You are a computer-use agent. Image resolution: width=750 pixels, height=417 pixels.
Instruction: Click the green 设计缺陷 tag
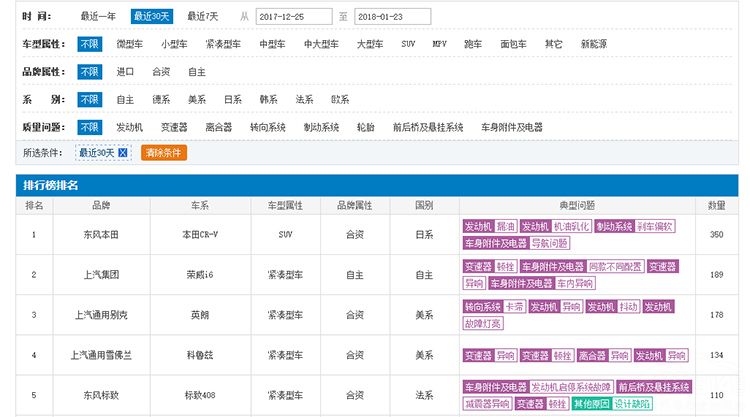631,404
